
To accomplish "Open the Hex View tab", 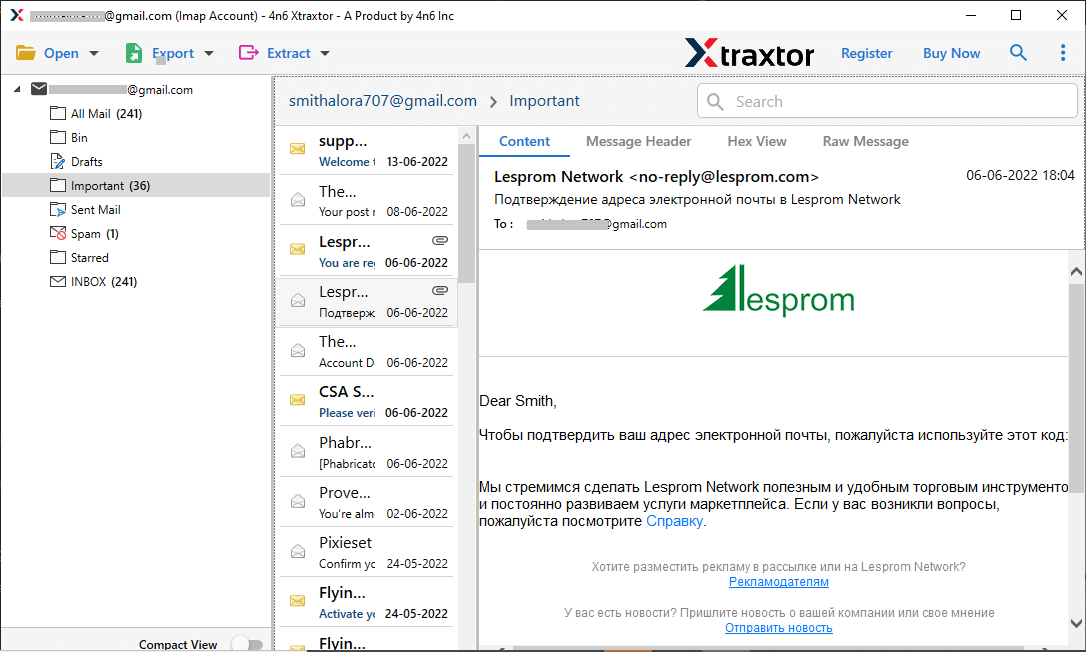I will pos(756,141).
